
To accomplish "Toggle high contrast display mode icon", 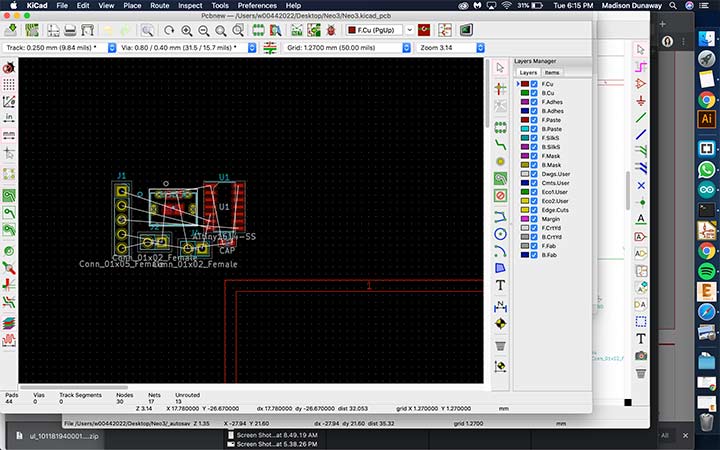I will click(9, 303).
